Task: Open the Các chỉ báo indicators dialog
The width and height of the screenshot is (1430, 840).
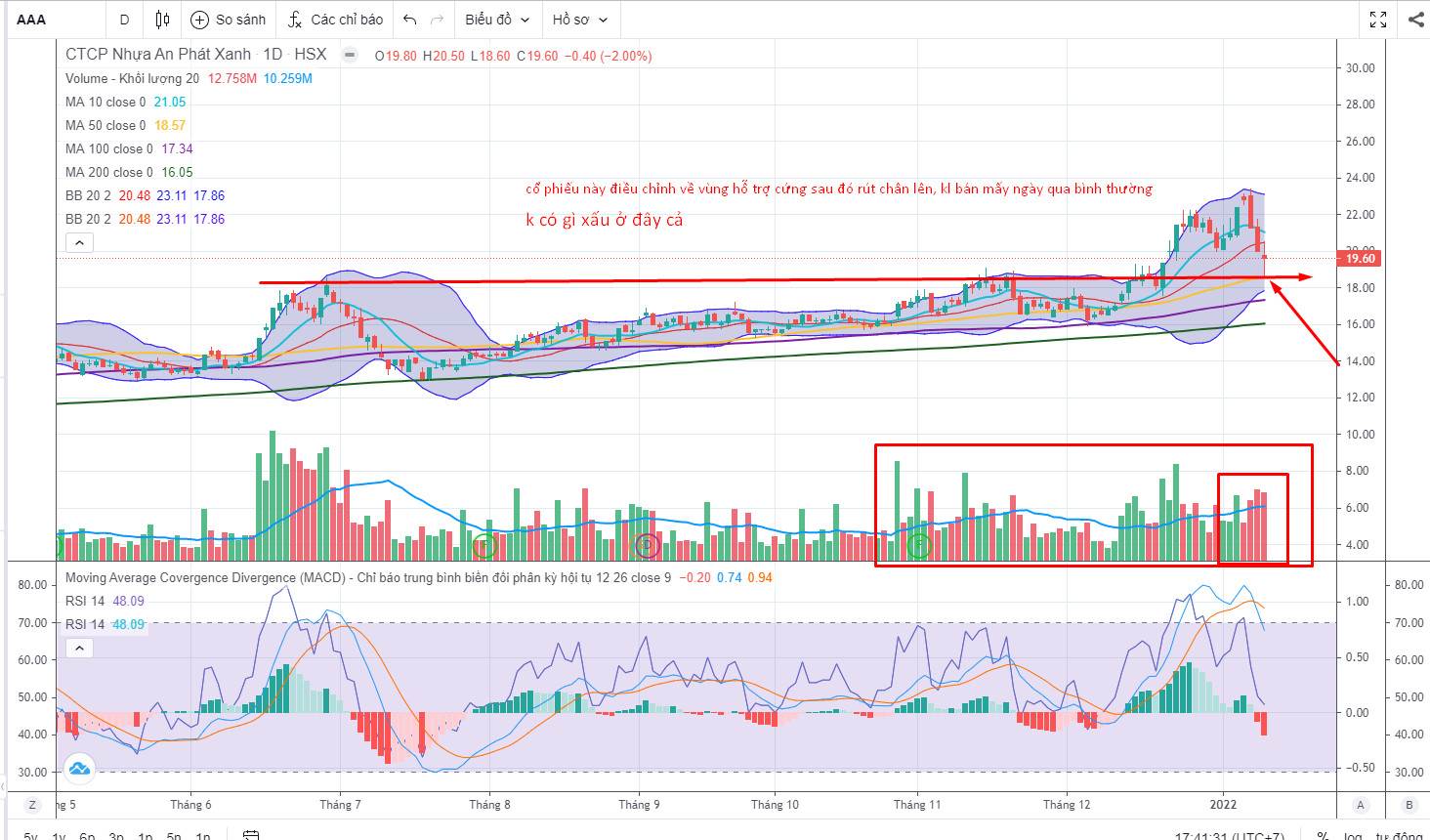Action: 335,20
